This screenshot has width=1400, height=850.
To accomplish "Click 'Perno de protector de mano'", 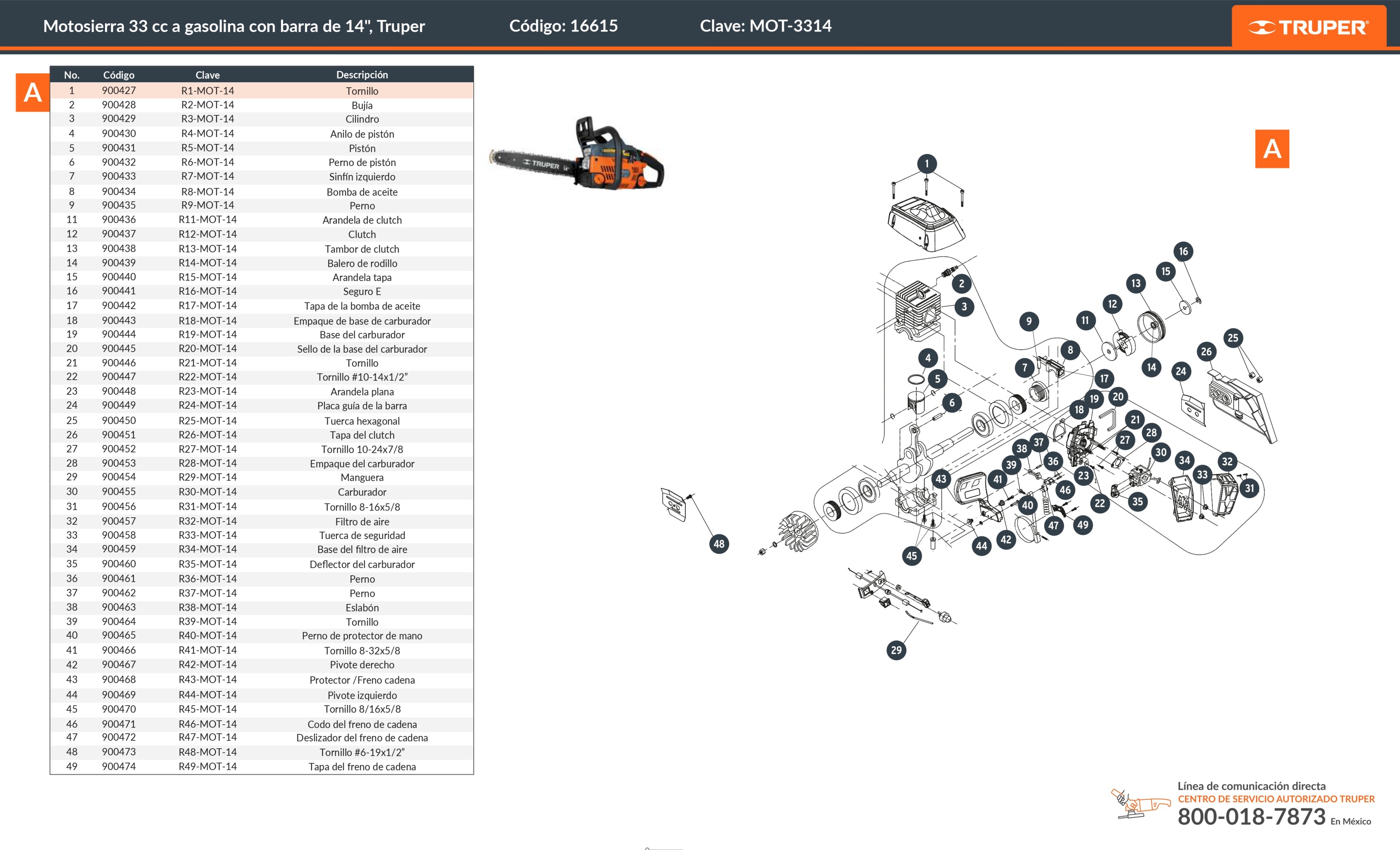I will 362,636.
